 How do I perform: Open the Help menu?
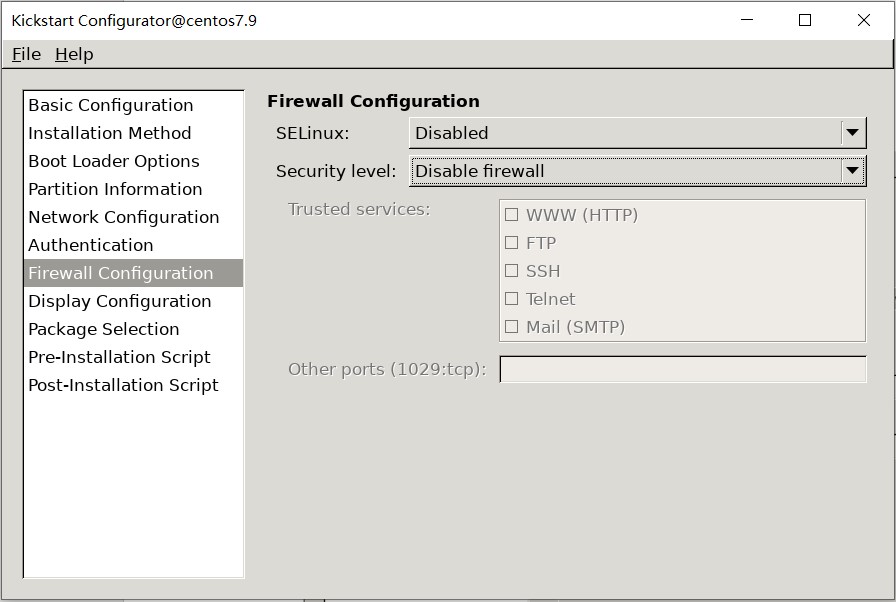pos(74,54)
